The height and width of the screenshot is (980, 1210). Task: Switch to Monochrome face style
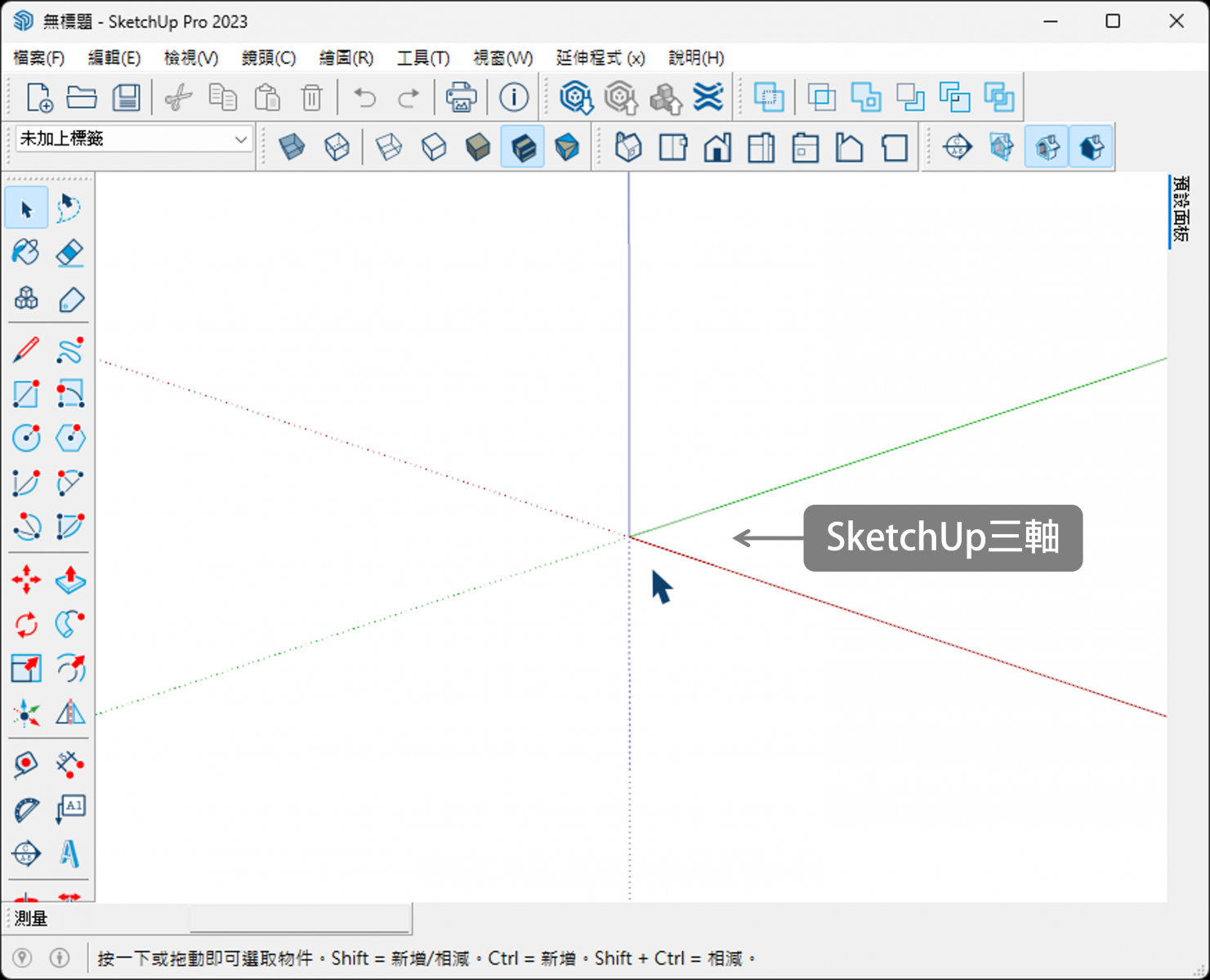tap(567, 148)
